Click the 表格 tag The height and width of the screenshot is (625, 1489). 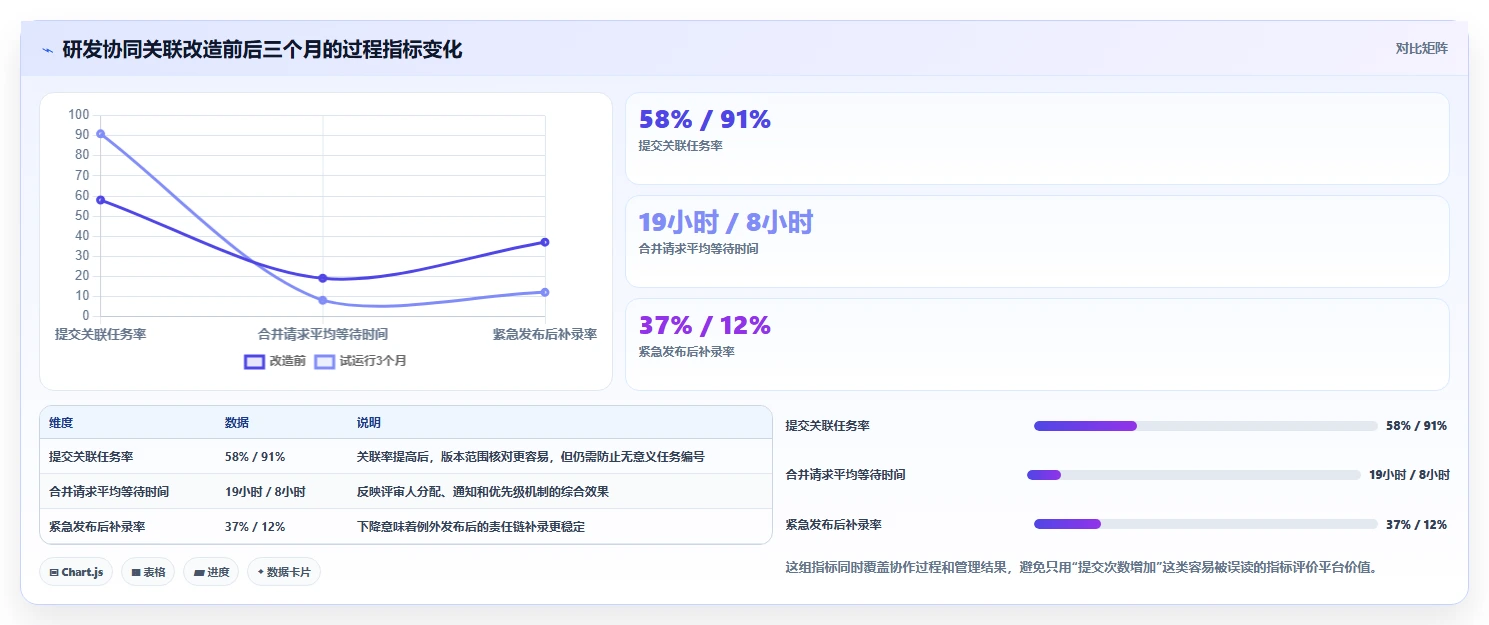pyautogui.click(x=148, y=572)
